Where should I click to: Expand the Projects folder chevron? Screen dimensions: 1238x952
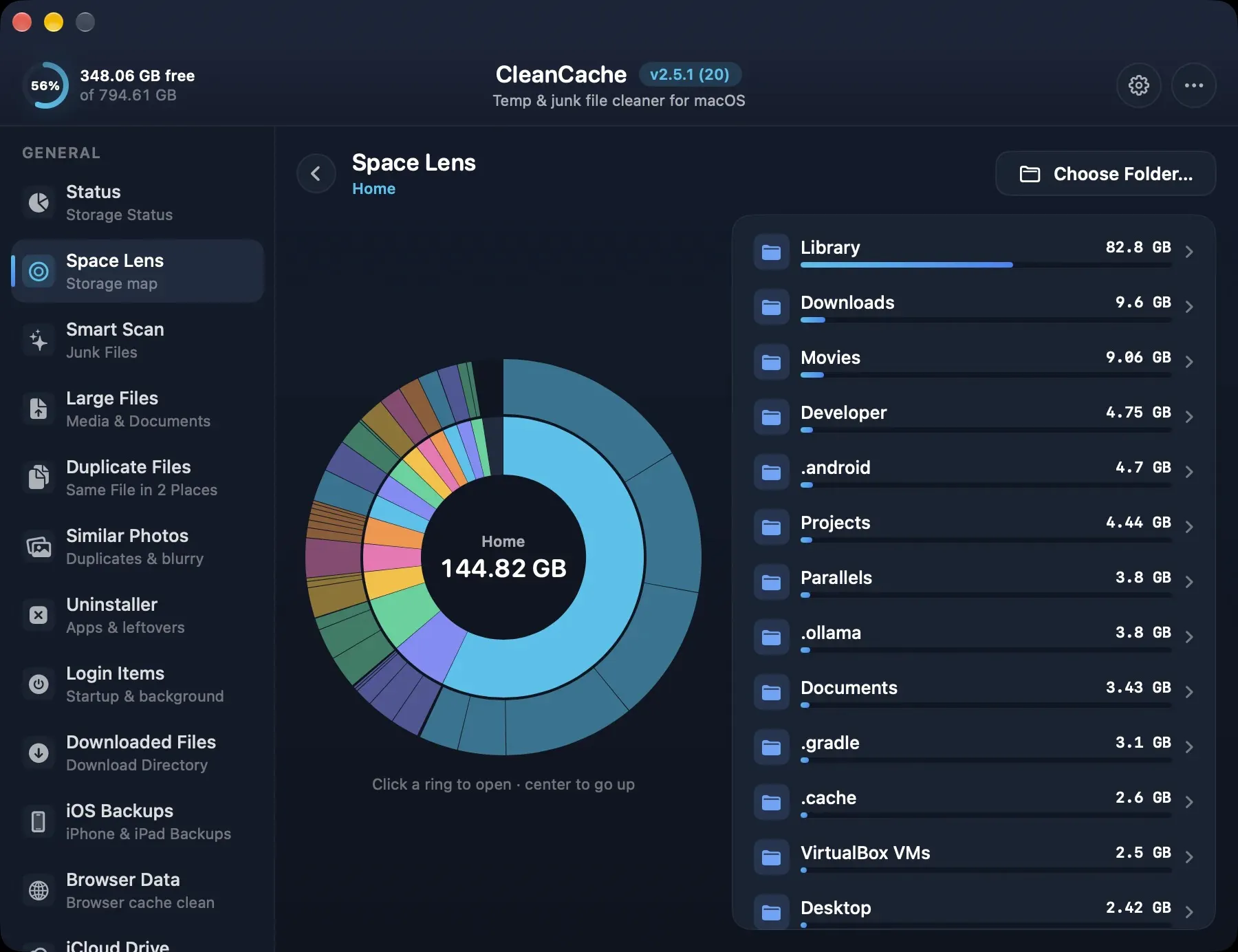pyautogui.click(x=1189, y=527)
